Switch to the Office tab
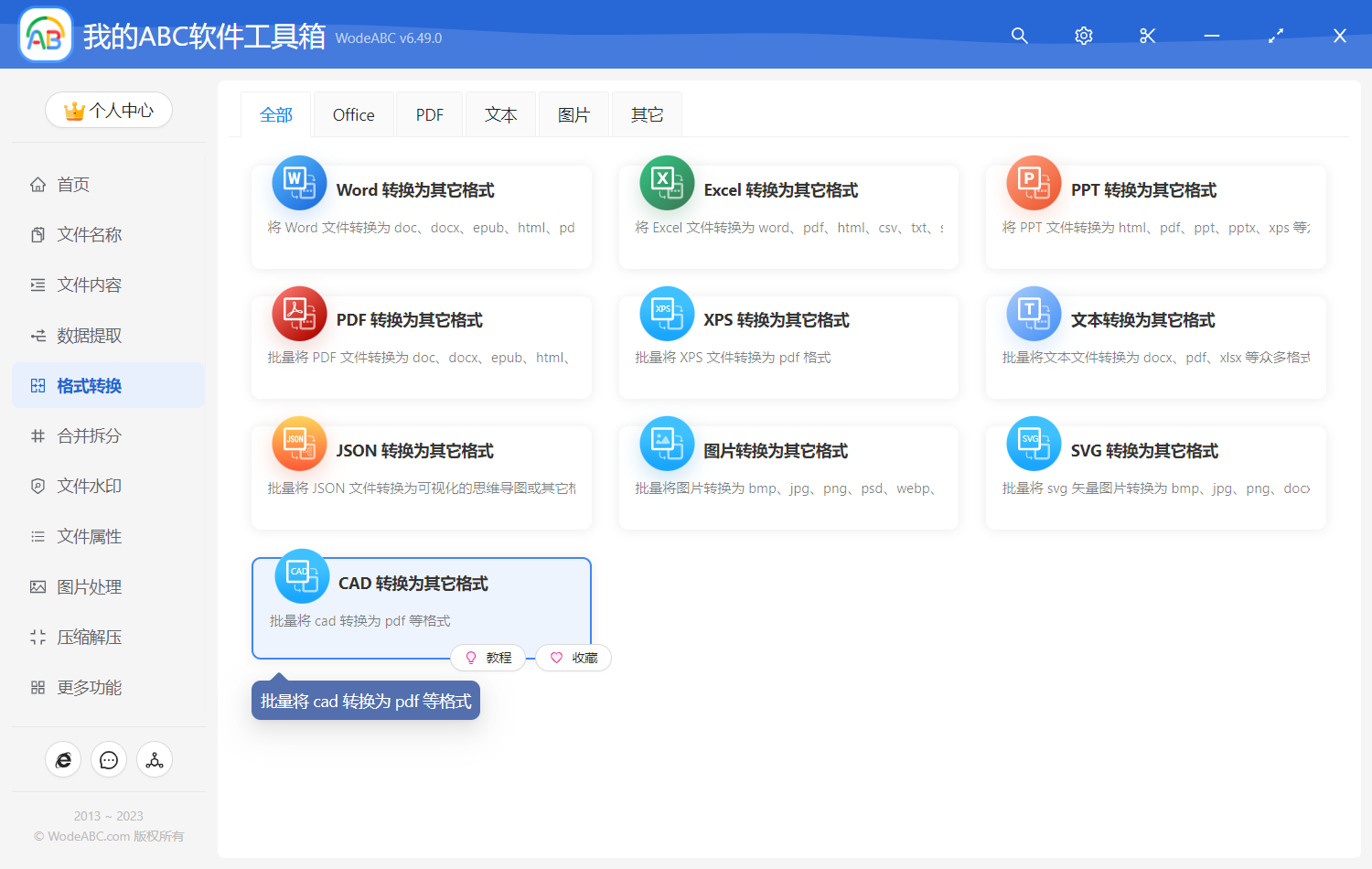This screenshot has height=869, width=1372. (x=353, y=115)
